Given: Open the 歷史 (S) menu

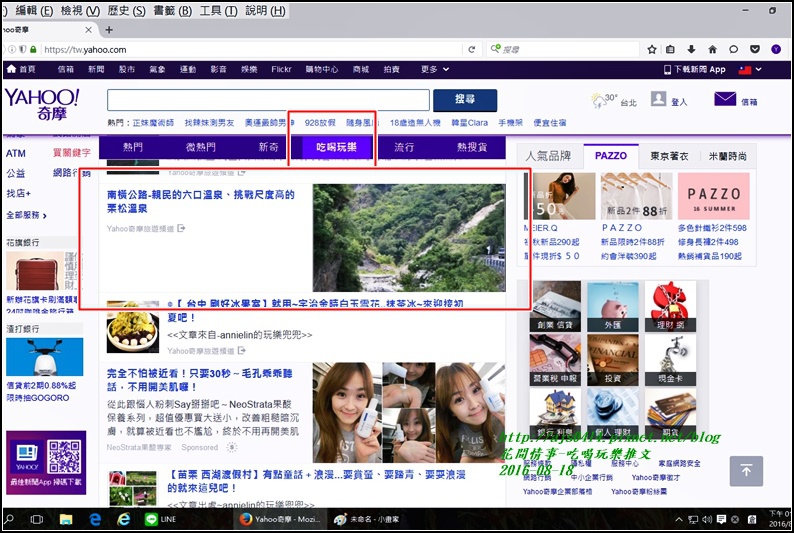Looking at the screenshot, I should click(127, 11).
